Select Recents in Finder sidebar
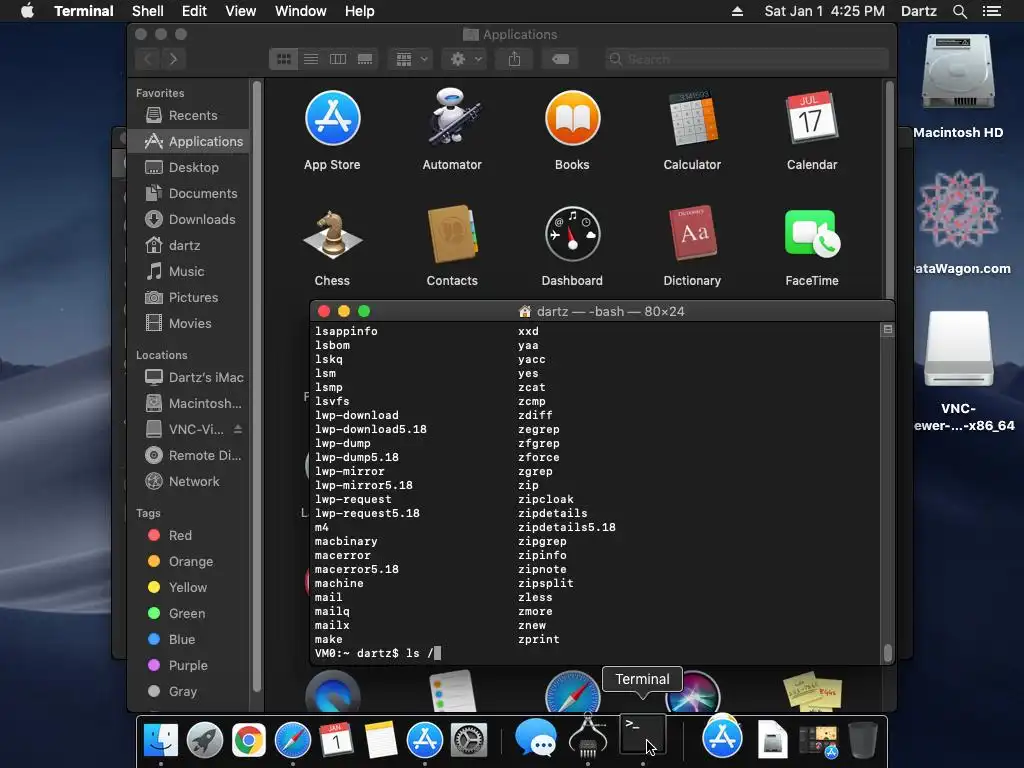The width and height of the screenshot is (1024, 768). tap(188, 116)
